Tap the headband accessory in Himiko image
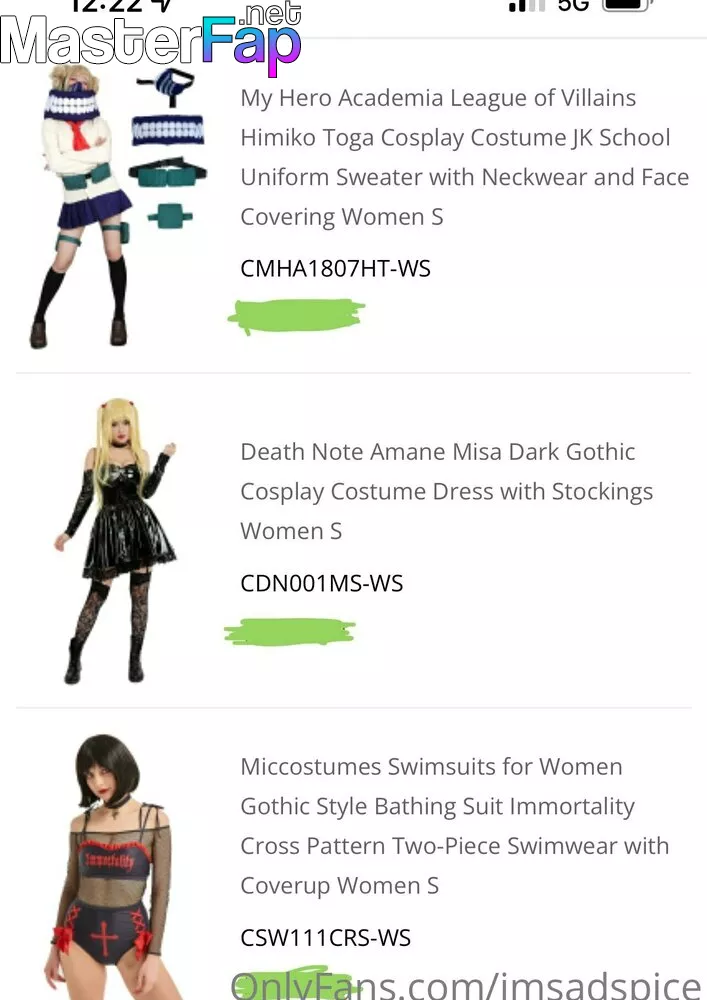 [168, 130]
